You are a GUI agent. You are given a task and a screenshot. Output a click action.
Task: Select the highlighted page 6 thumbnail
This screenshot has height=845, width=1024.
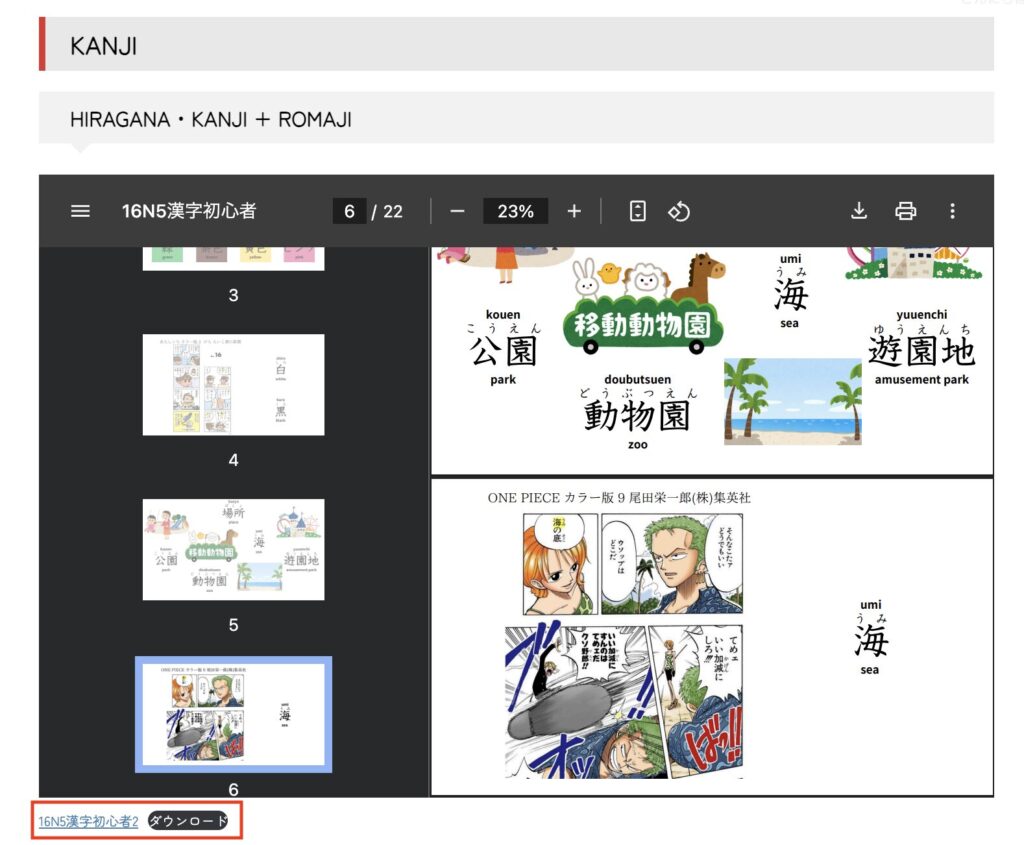click(233, 714)
